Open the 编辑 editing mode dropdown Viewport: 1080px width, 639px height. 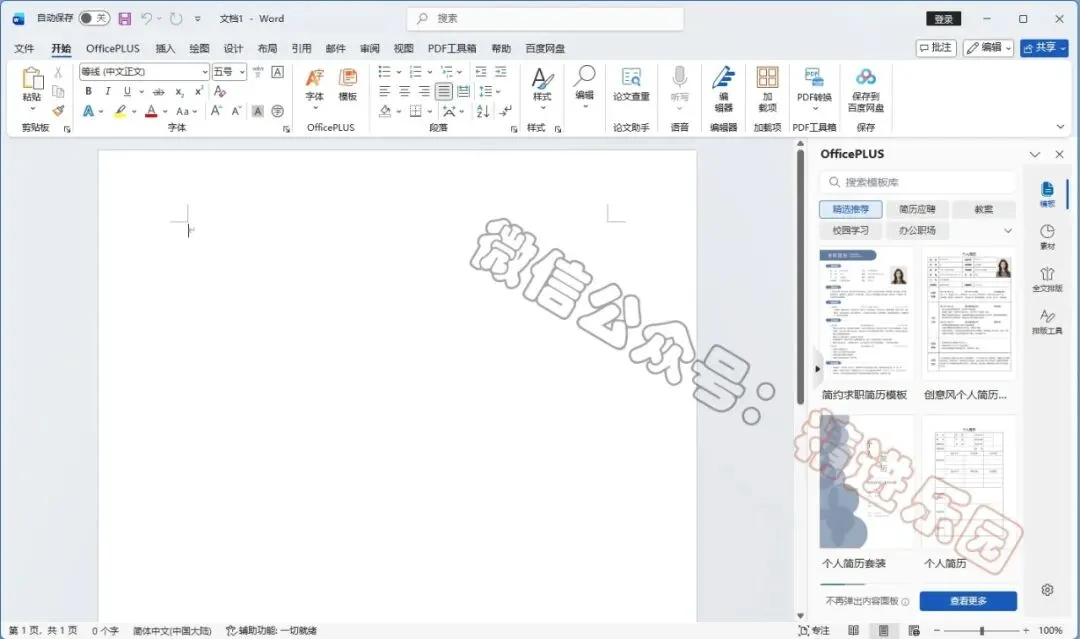click(x=988, y=48)
